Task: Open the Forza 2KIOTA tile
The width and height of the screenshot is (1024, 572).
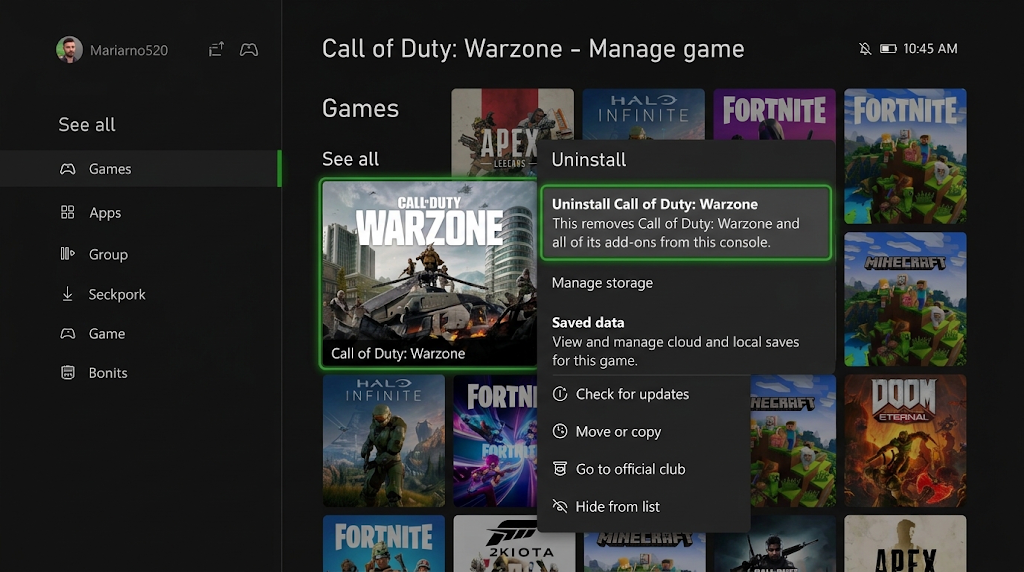Action: (x=513, y=543)
